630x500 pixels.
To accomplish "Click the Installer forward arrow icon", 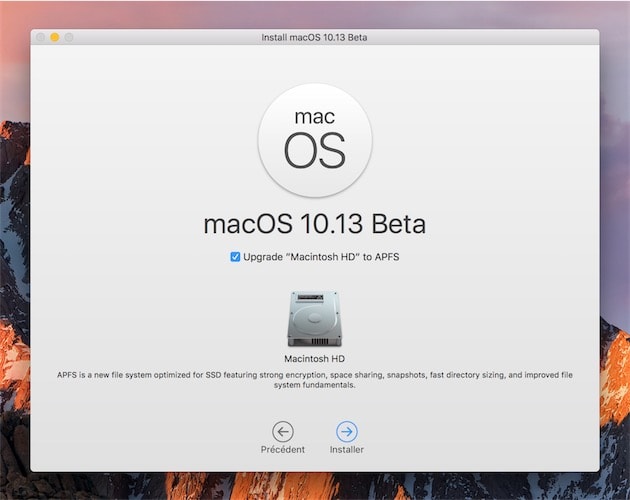I will coord(347,432).
